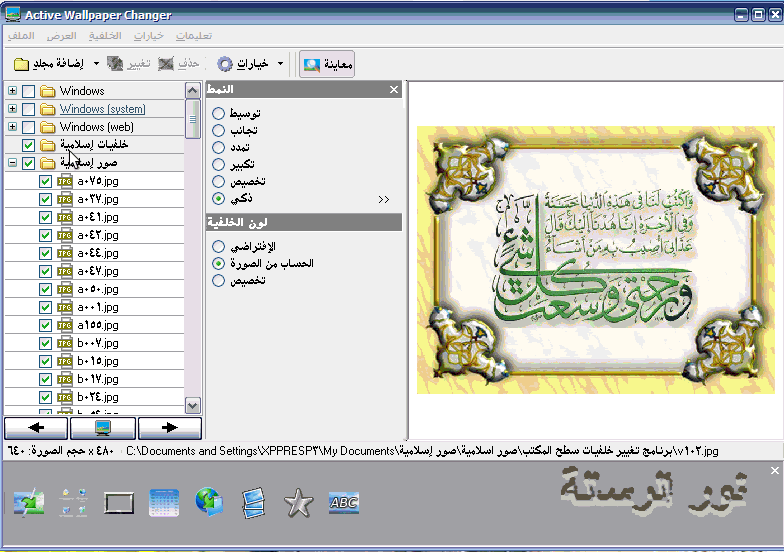The width and height of the screenshot is (784, 552).
Task: Select the ذكي style radio button
Action: (218, 198)
